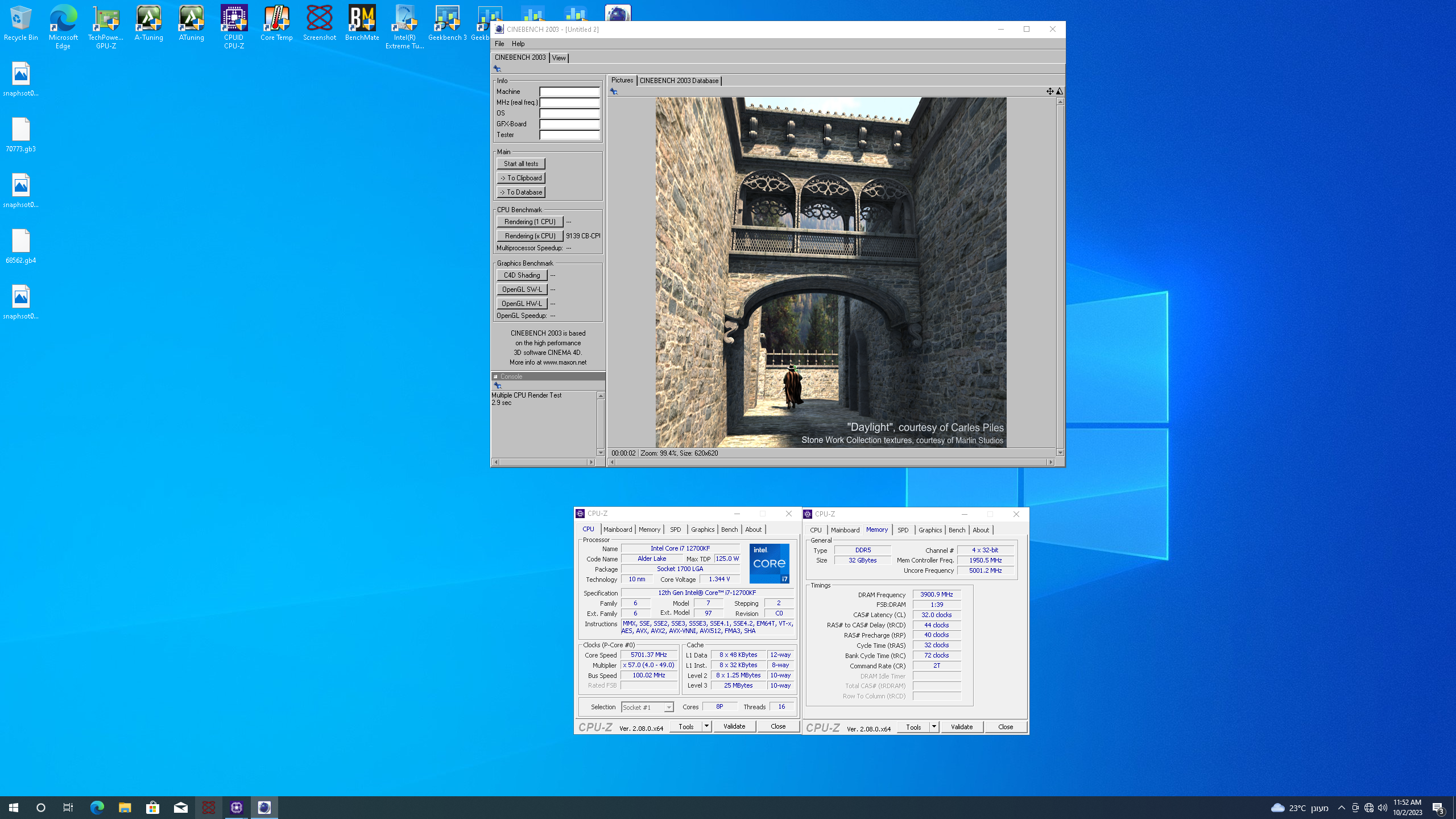Click the Console horizontal scrollbar

coord(543,462)
